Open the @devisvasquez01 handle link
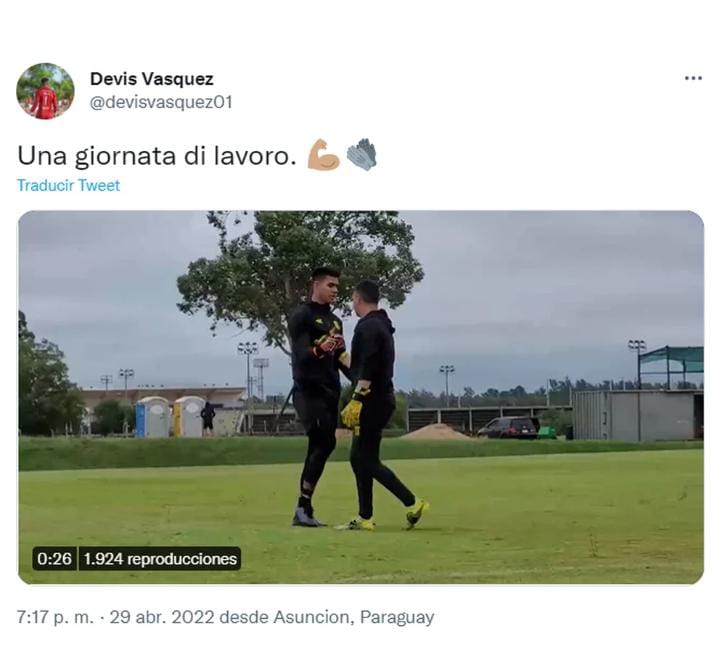Viewport: 720px width, 658px height. 161,102
